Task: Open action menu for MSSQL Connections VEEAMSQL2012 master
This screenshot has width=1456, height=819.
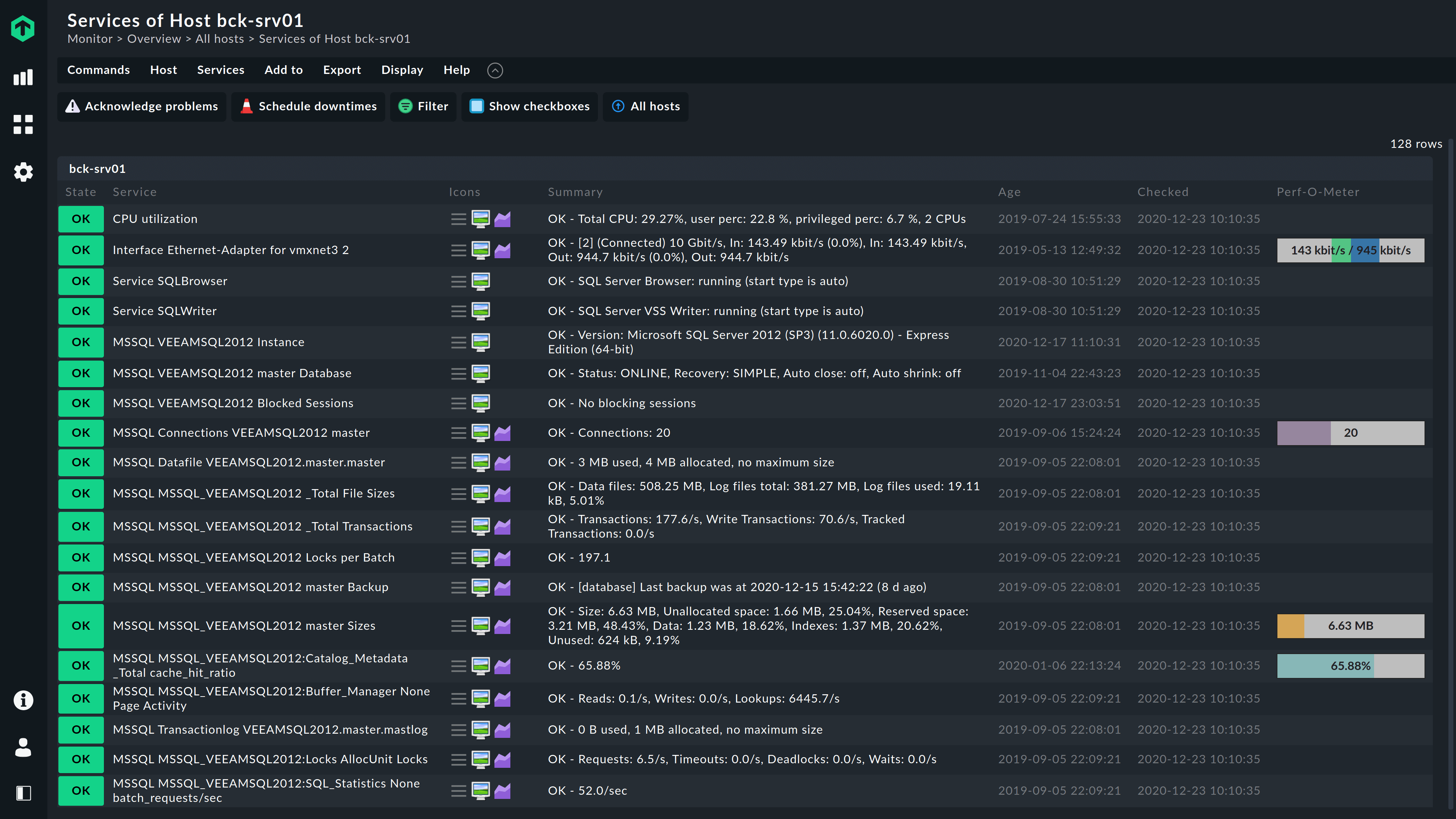Action: [x=458, y=432]
